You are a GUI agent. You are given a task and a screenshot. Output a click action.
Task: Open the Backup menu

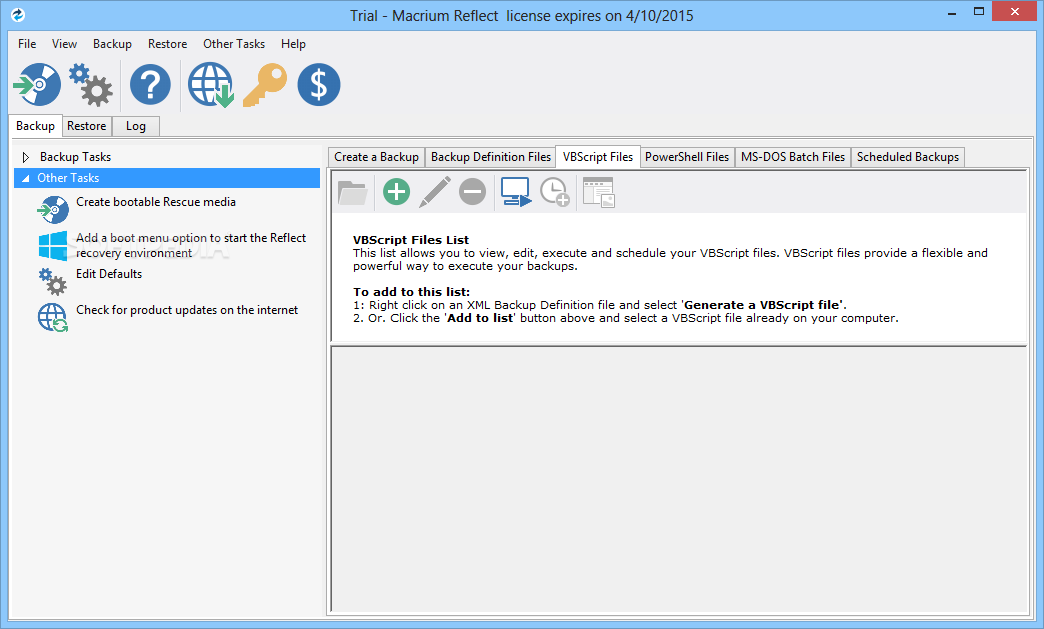pyautogui.click(x=112, y=44)
